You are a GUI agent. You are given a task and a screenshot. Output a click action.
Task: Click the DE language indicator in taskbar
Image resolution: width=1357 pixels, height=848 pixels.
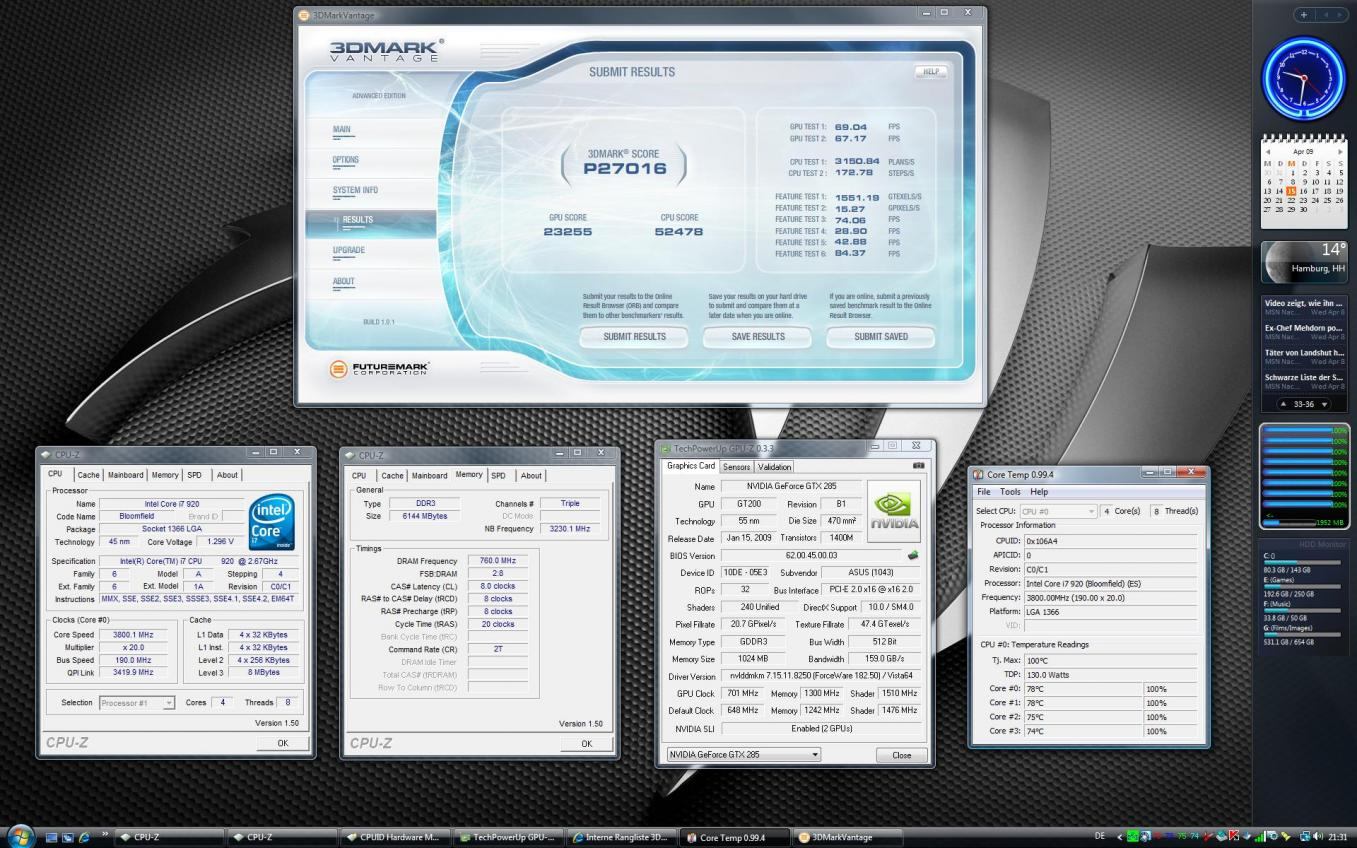[1100, 837]
